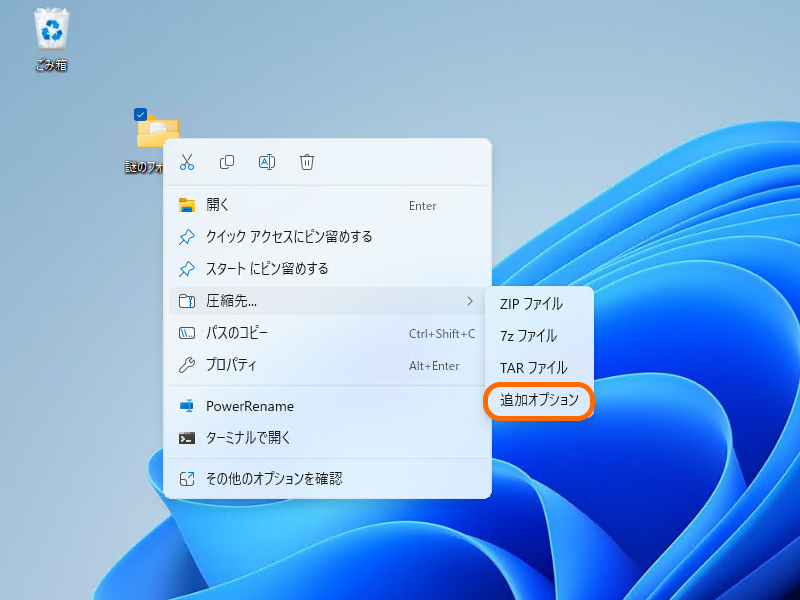
Task: Click the compress icon next to 圧縮先
Action: (186, 299)
